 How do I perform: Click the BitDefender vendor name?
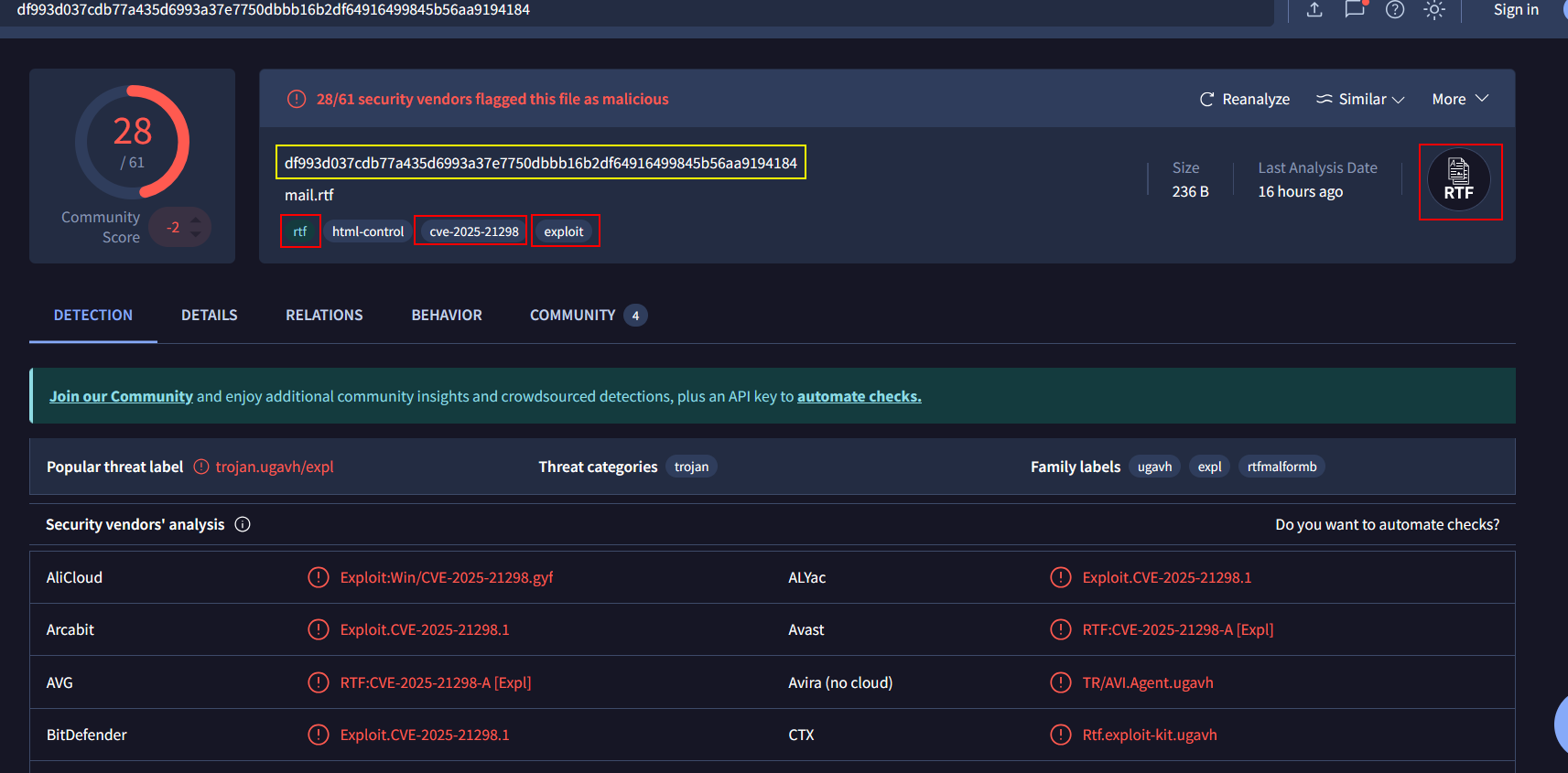87,735
